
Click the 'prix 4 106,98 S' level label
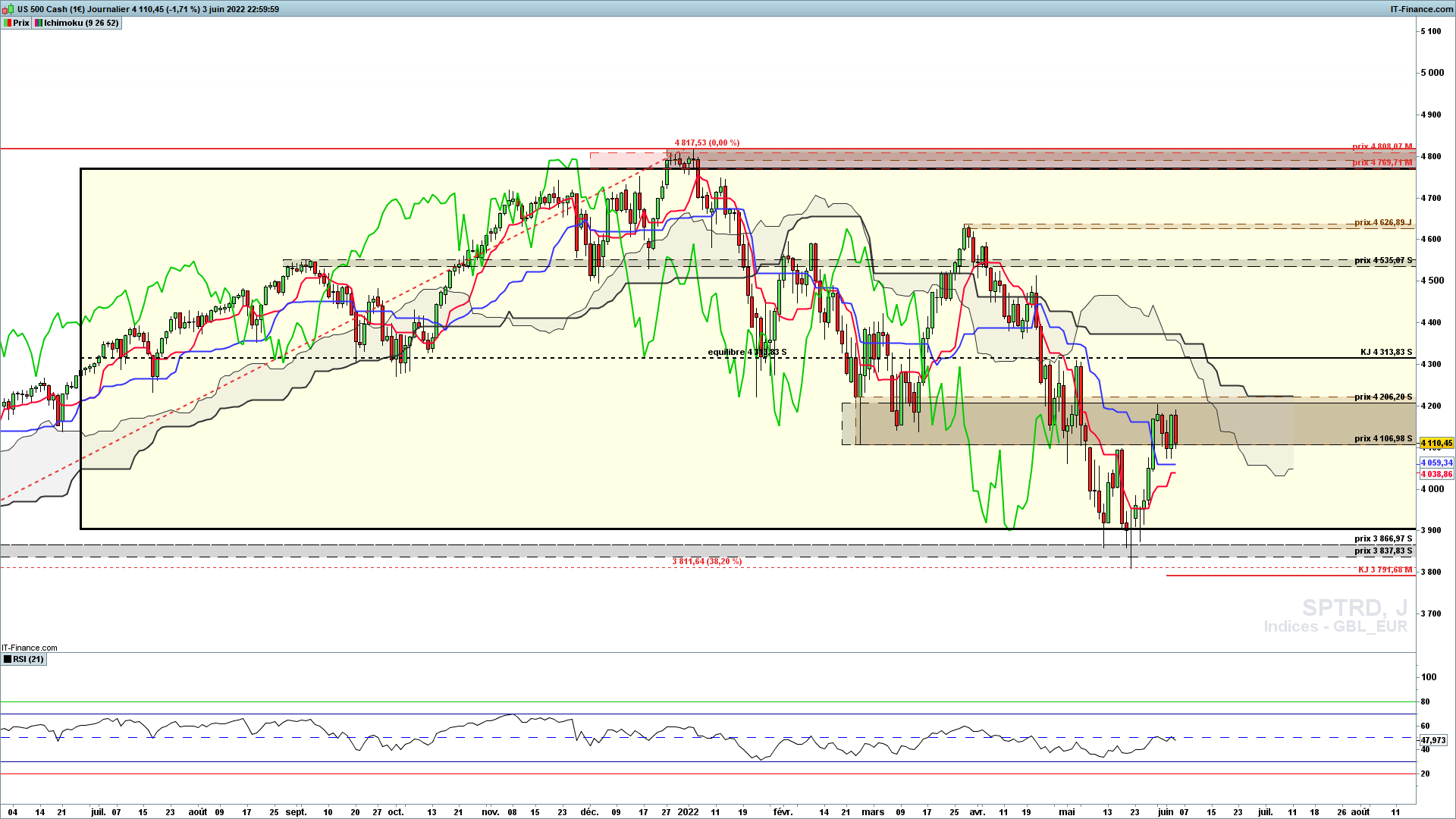coord(1383,438)
